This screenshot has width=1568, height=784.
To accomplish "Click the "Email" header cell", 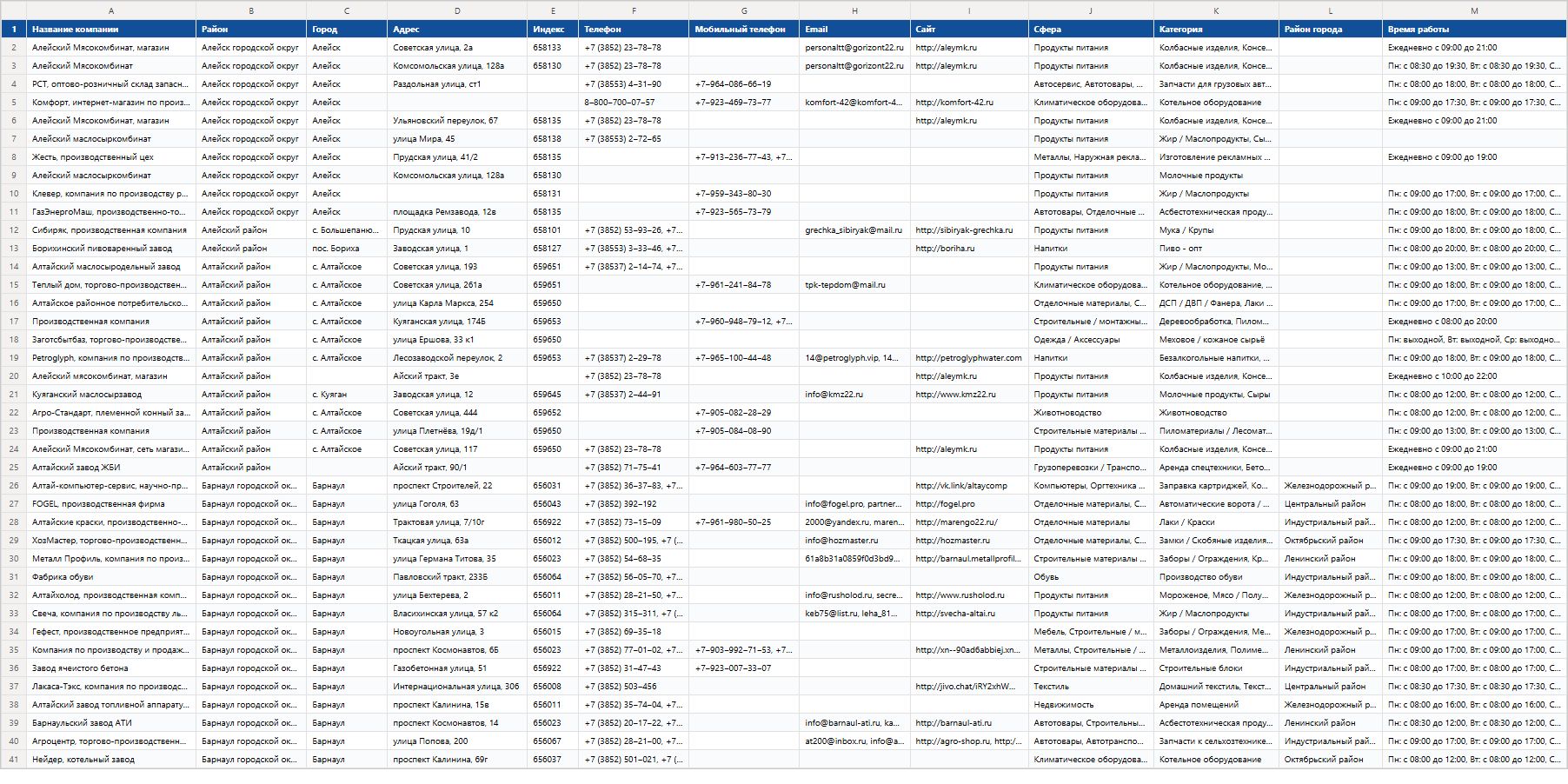I will (x=854, y=30).
